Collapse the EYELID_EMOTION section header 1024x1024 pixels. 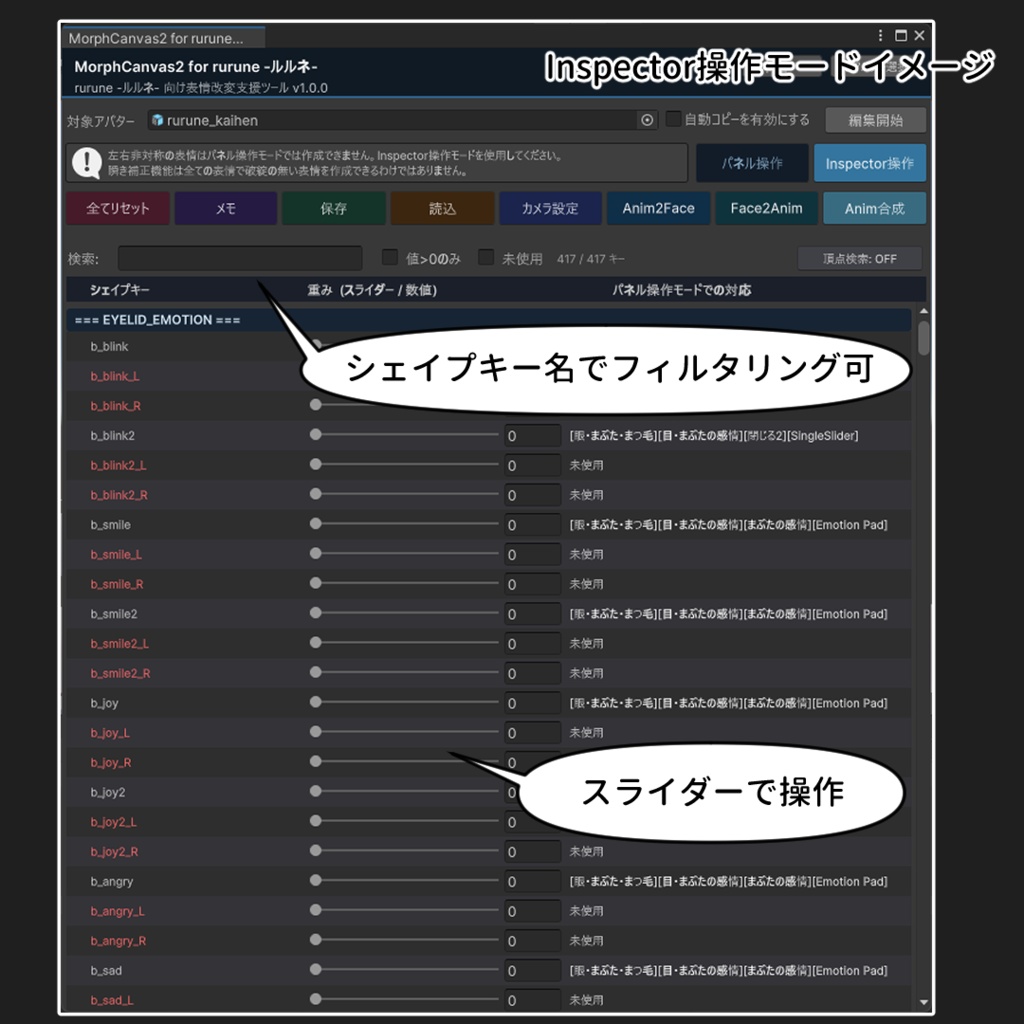click(488, 320)
